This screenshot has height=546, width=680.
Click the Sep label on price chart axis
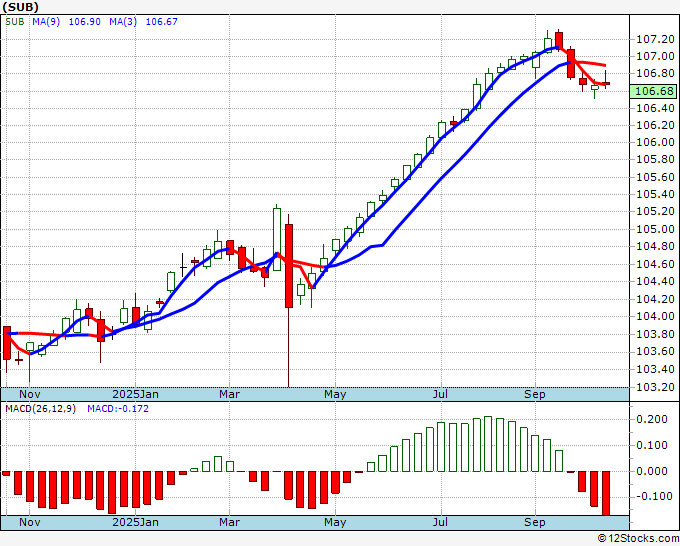click(x=535, y=394)
